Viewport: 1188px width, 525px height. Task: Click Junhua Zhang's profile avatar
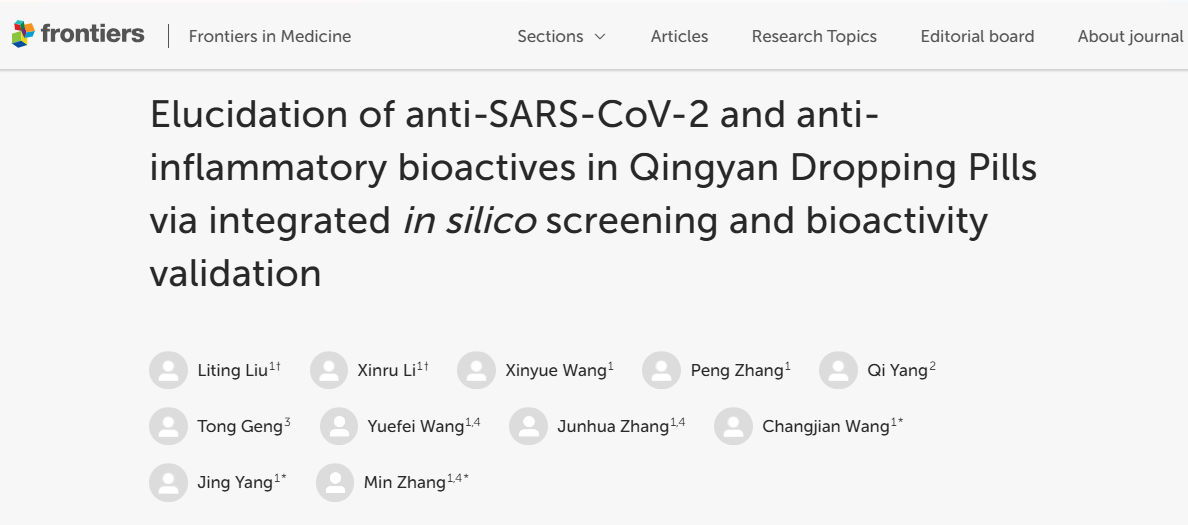(x=528, y=426)
